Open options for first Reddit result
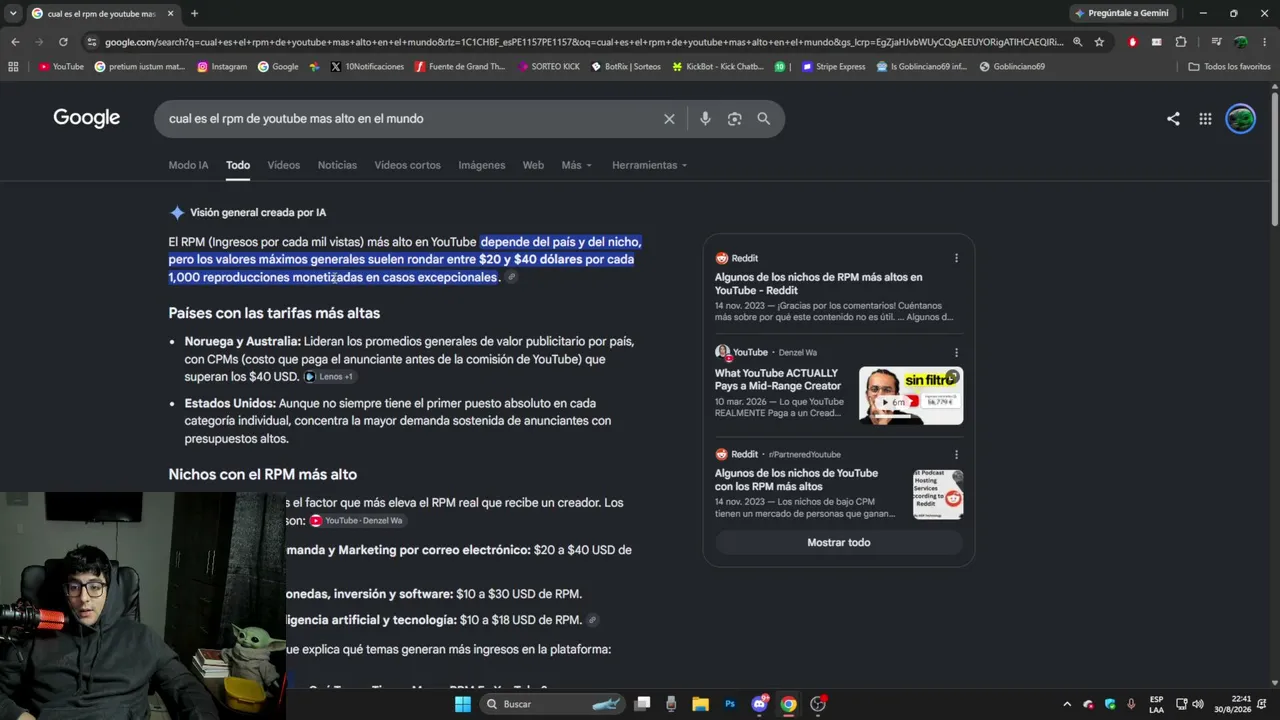This screenshot has height=720, width=1280. [956, 258]
